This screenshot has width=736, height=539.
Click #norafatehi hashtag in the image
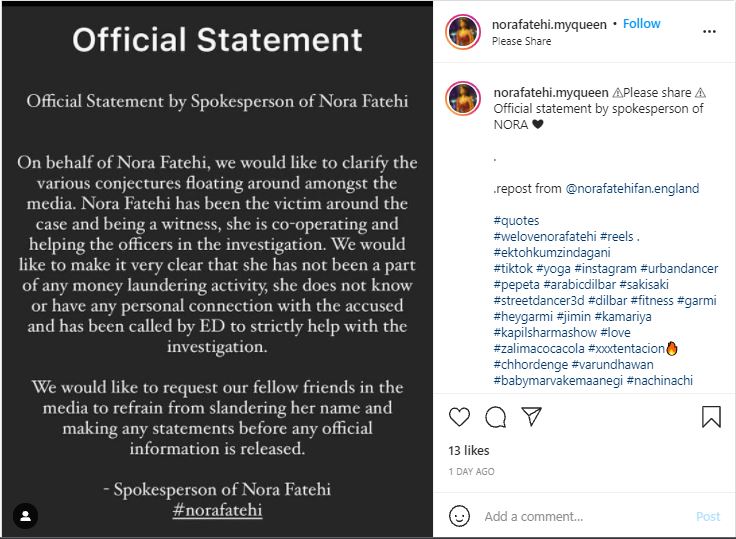[217, 510]
